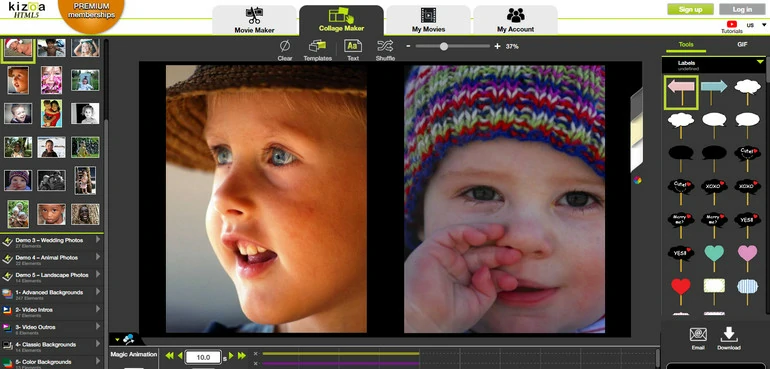Shuffle the collage photos

tap(385, 51)
